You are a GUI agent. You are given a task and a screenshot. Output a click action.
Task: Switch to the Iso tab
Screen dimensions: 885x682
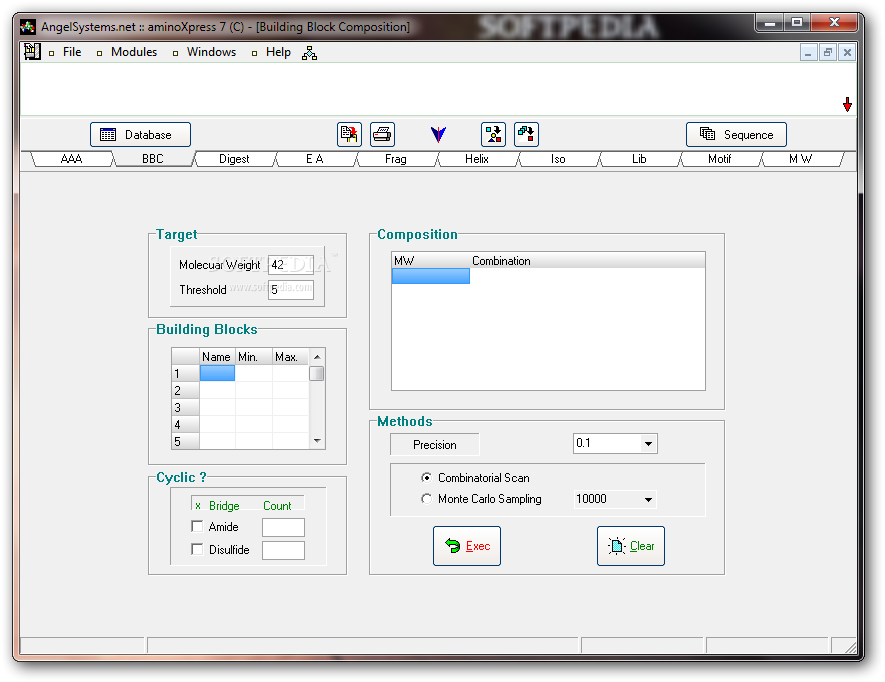(x=558, y=159)
